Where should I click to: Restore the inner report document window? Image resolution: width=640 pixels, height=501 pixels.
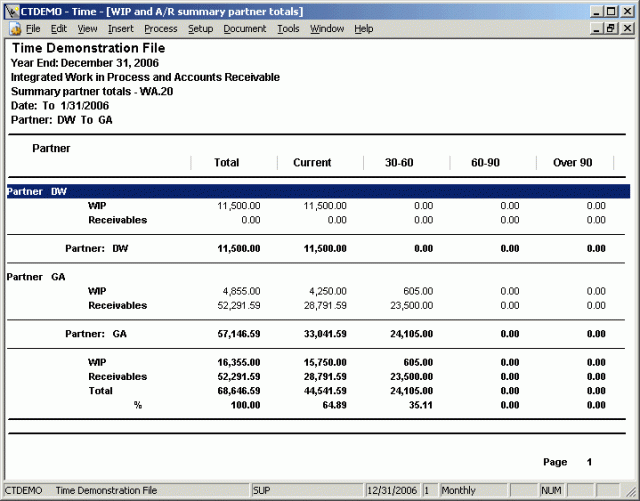pyautogui.click(x=612, y=29)
